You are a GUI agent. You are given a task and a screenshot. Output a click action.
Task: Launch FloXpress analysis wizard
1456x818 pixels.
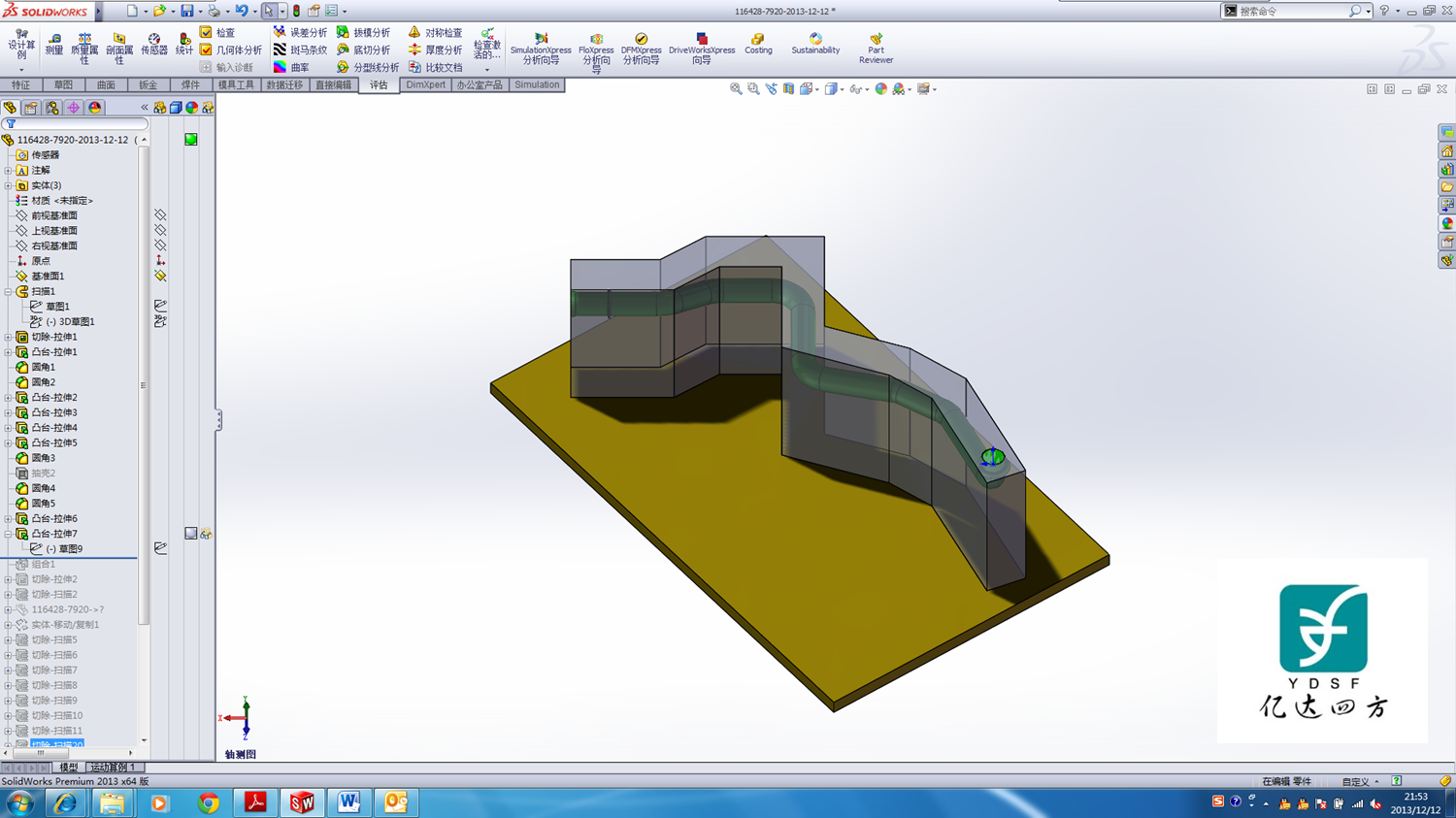[x=596, y=52]
